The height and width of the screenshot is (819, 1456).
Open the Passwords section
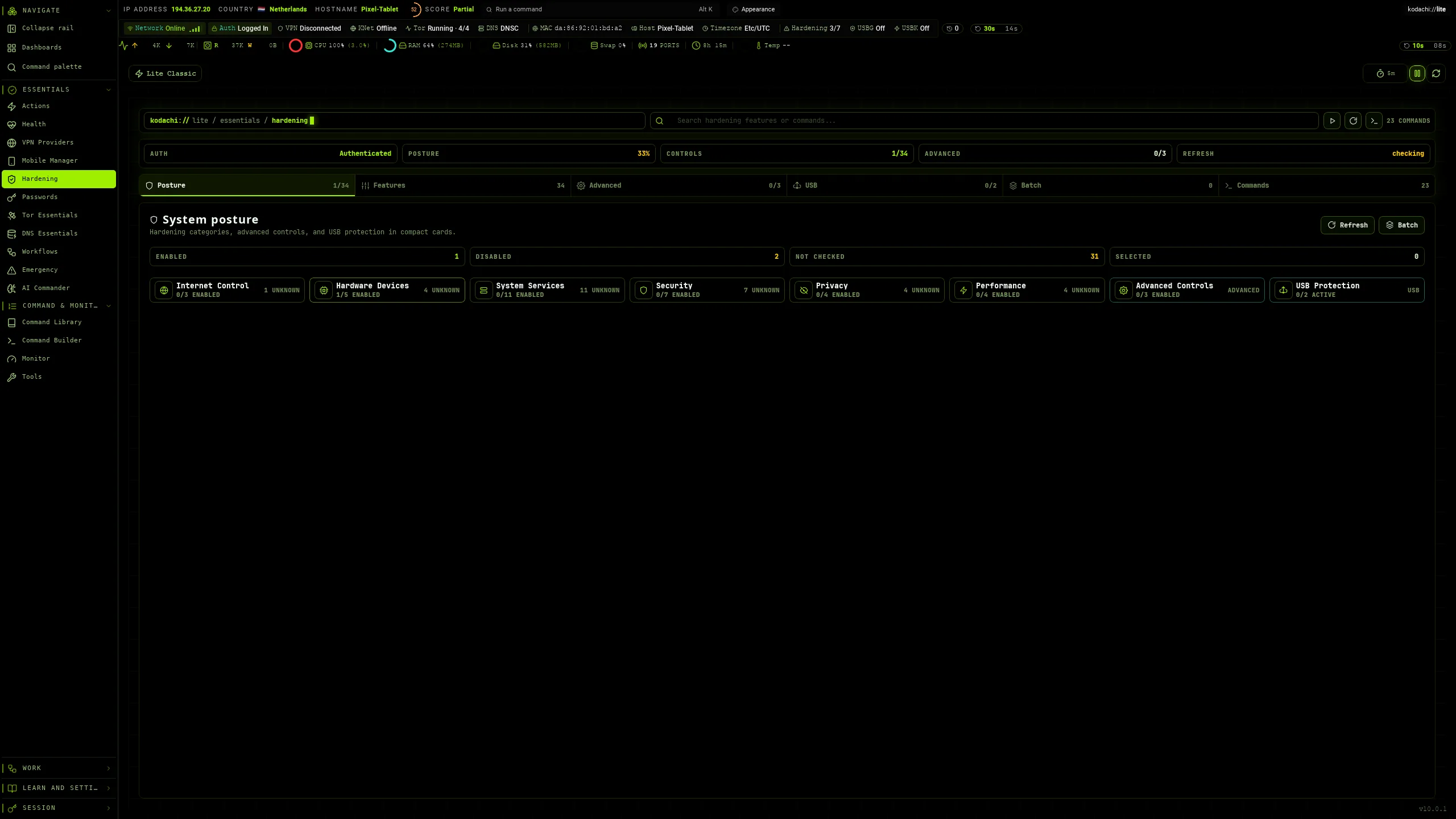(x=59, y=197)
